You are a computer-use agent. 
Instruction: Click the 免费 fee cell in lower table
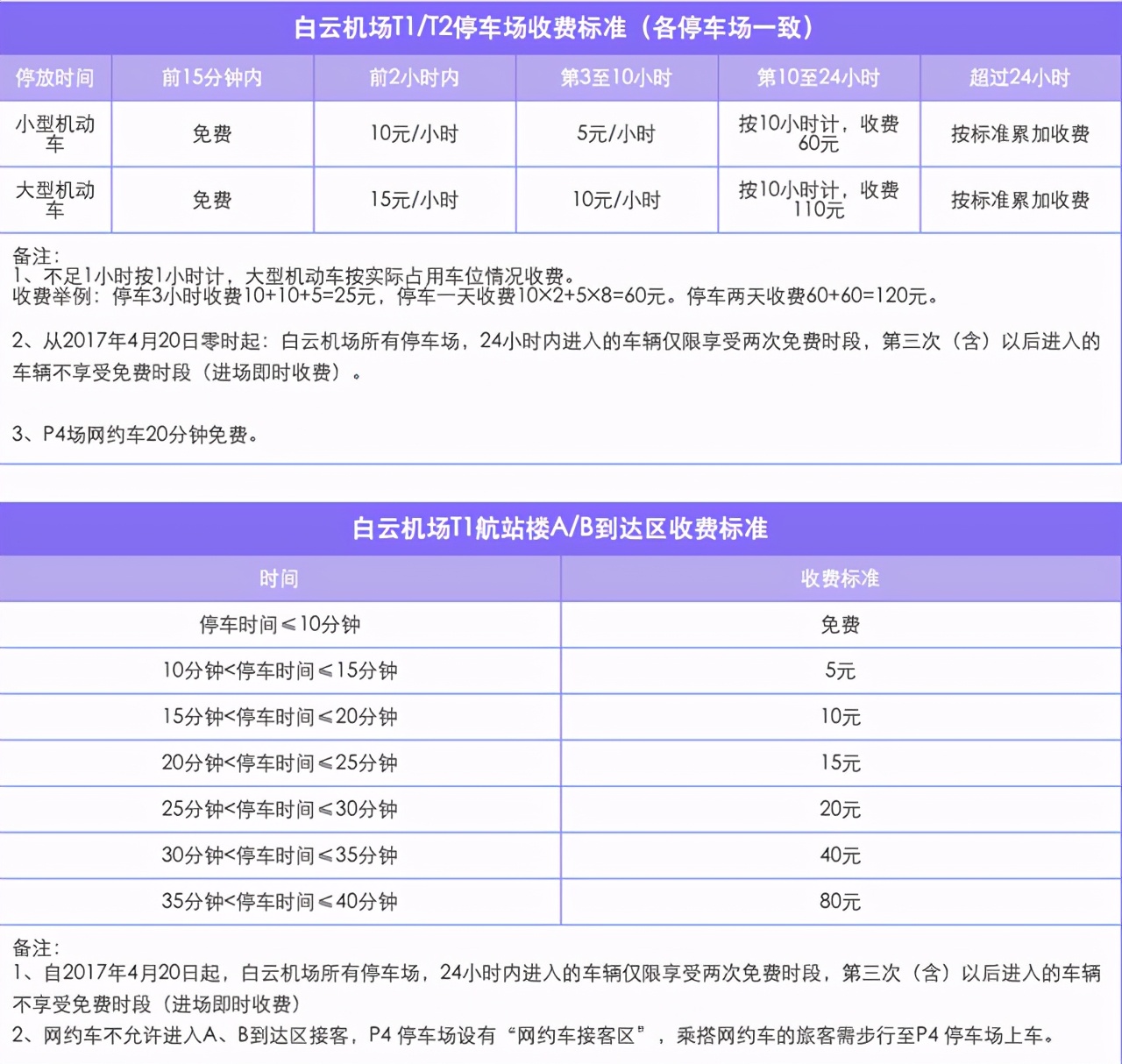tap(840, 624)
